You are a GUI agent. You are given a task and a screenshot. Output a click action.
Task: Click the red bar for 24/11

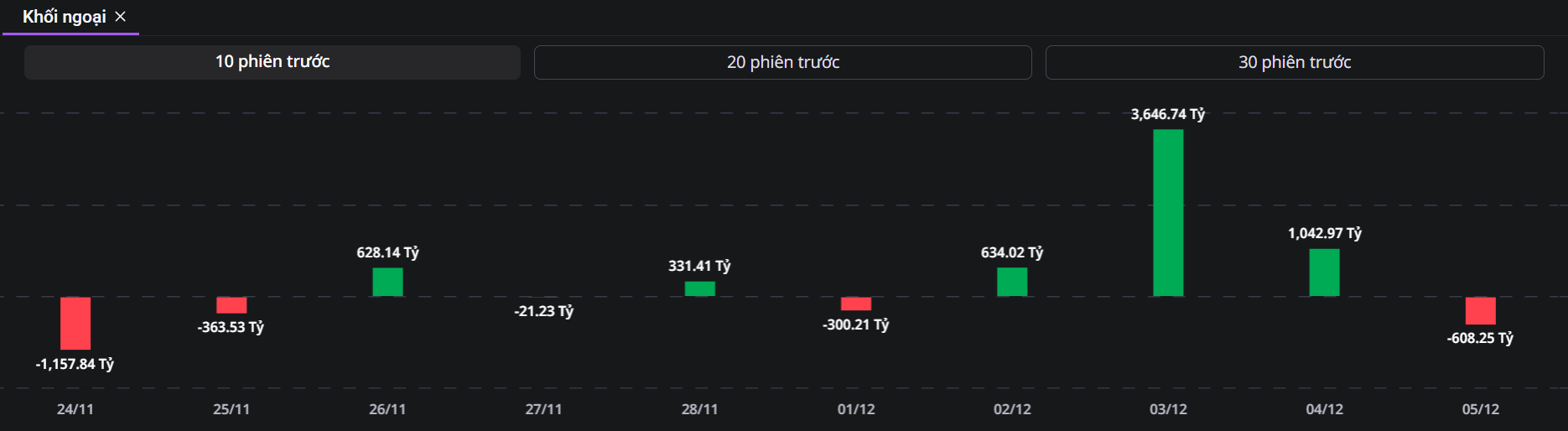[x=75, y=323]
